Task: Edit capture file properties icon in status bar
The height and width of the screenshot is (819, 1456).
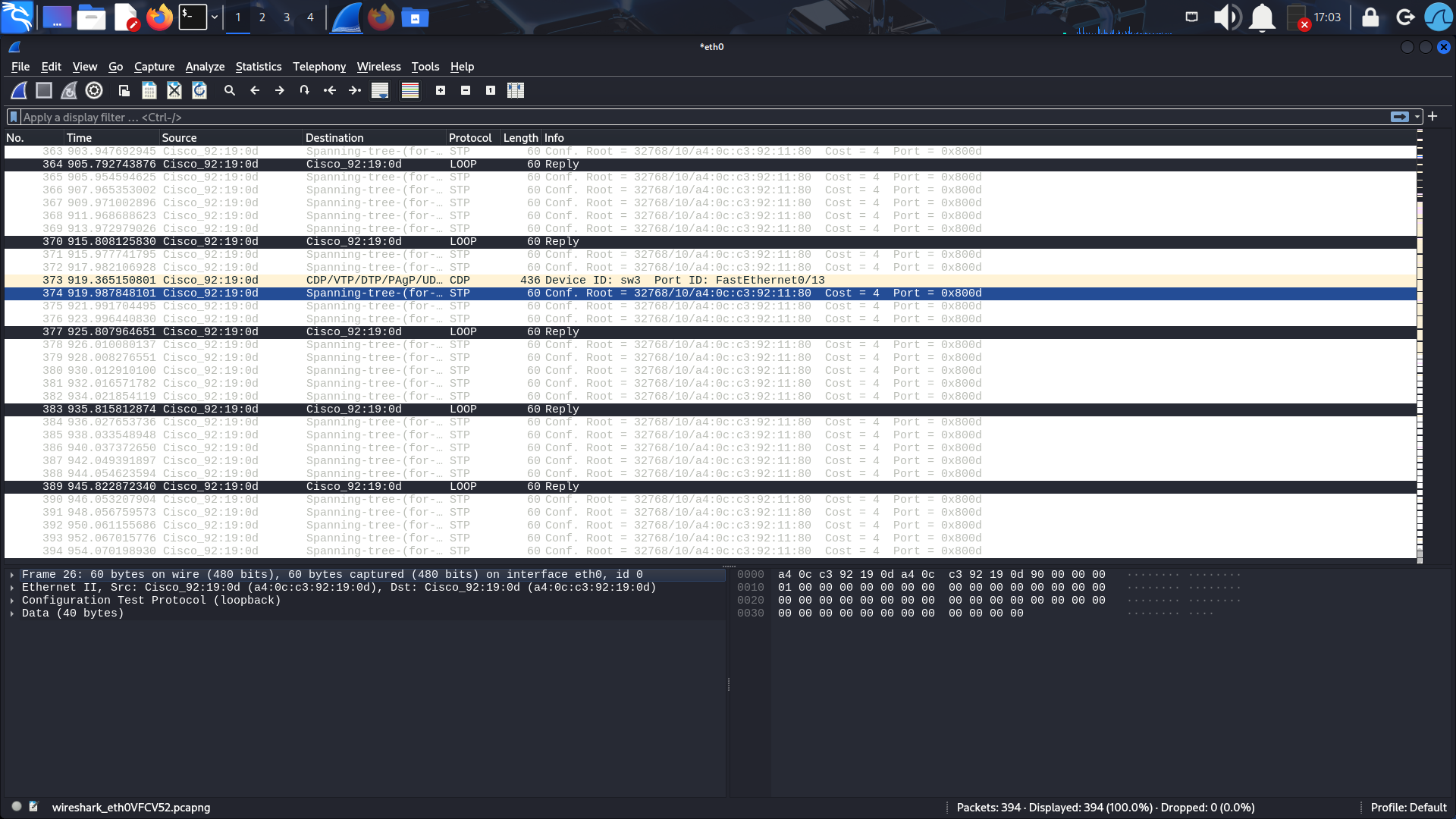Action: (x=34, y=807)
